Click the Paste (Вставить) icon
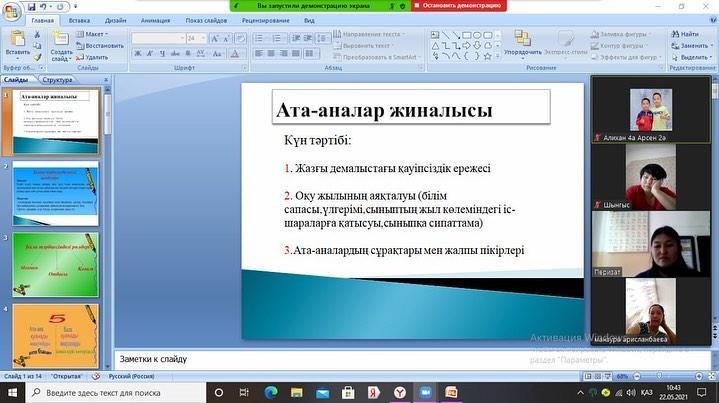The height and width of the screenshot is (403, 719). (15, 42)
